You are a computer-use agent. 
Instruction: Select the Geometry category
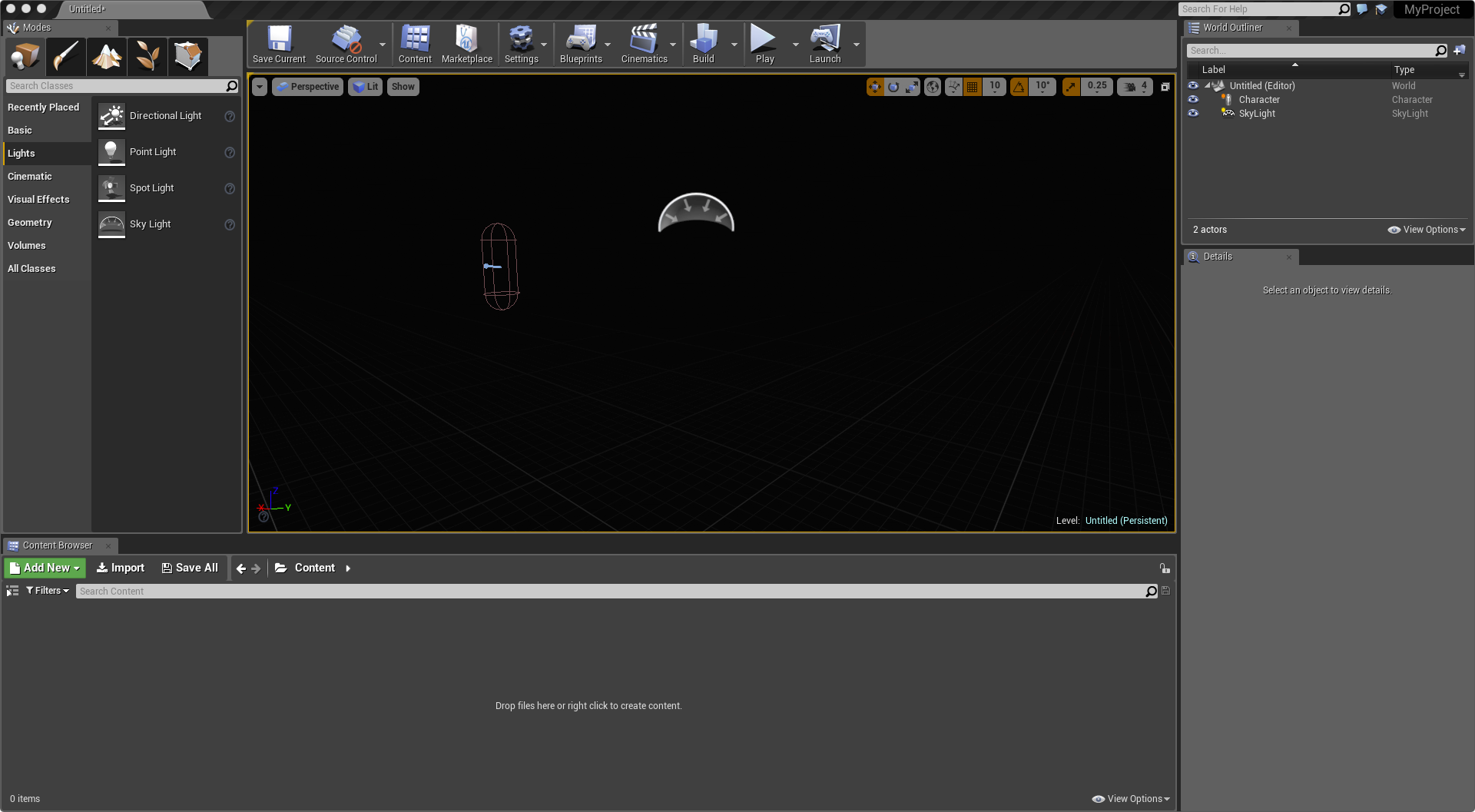(47, 223)
